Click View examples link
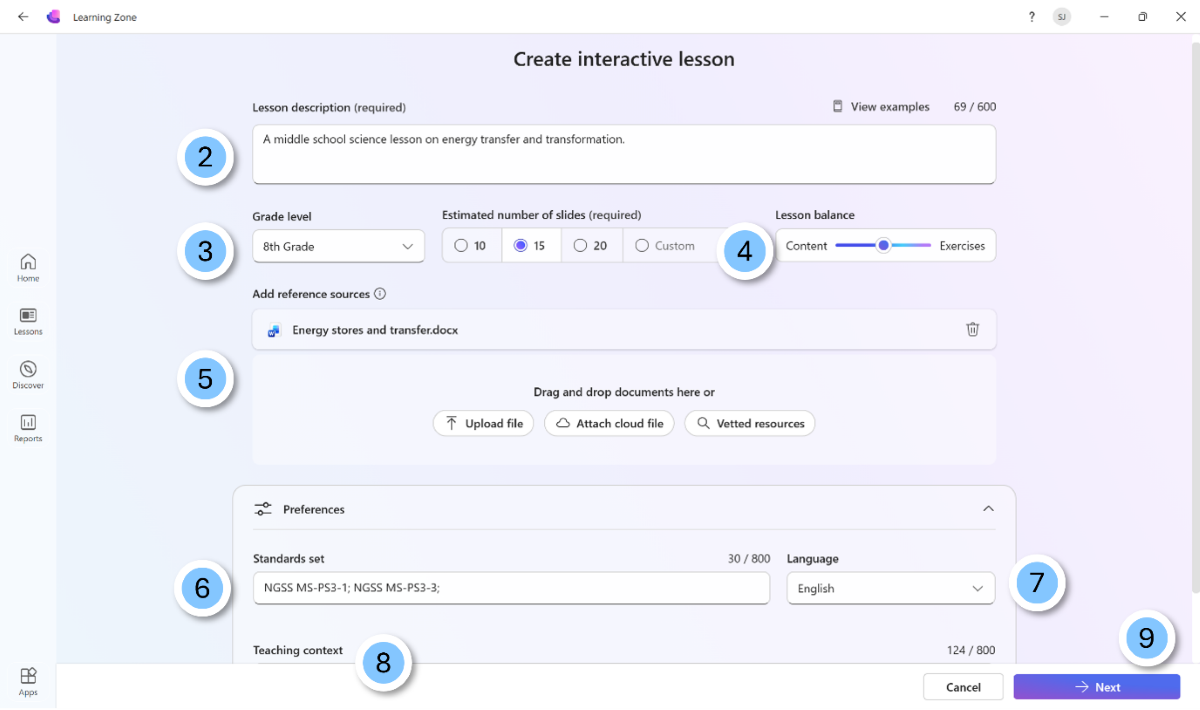This screenshot has width=1200, height=710. coord(881,107)
